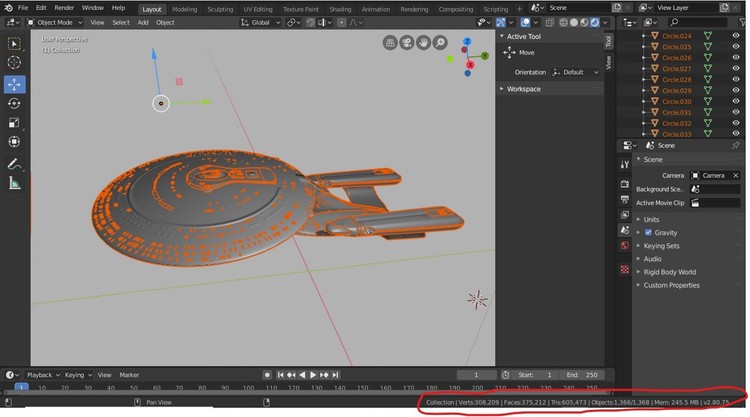Expand the Rigid Body World section
Image resolution: width=750 pixels, height=417 pixels.
click(669, 272)
